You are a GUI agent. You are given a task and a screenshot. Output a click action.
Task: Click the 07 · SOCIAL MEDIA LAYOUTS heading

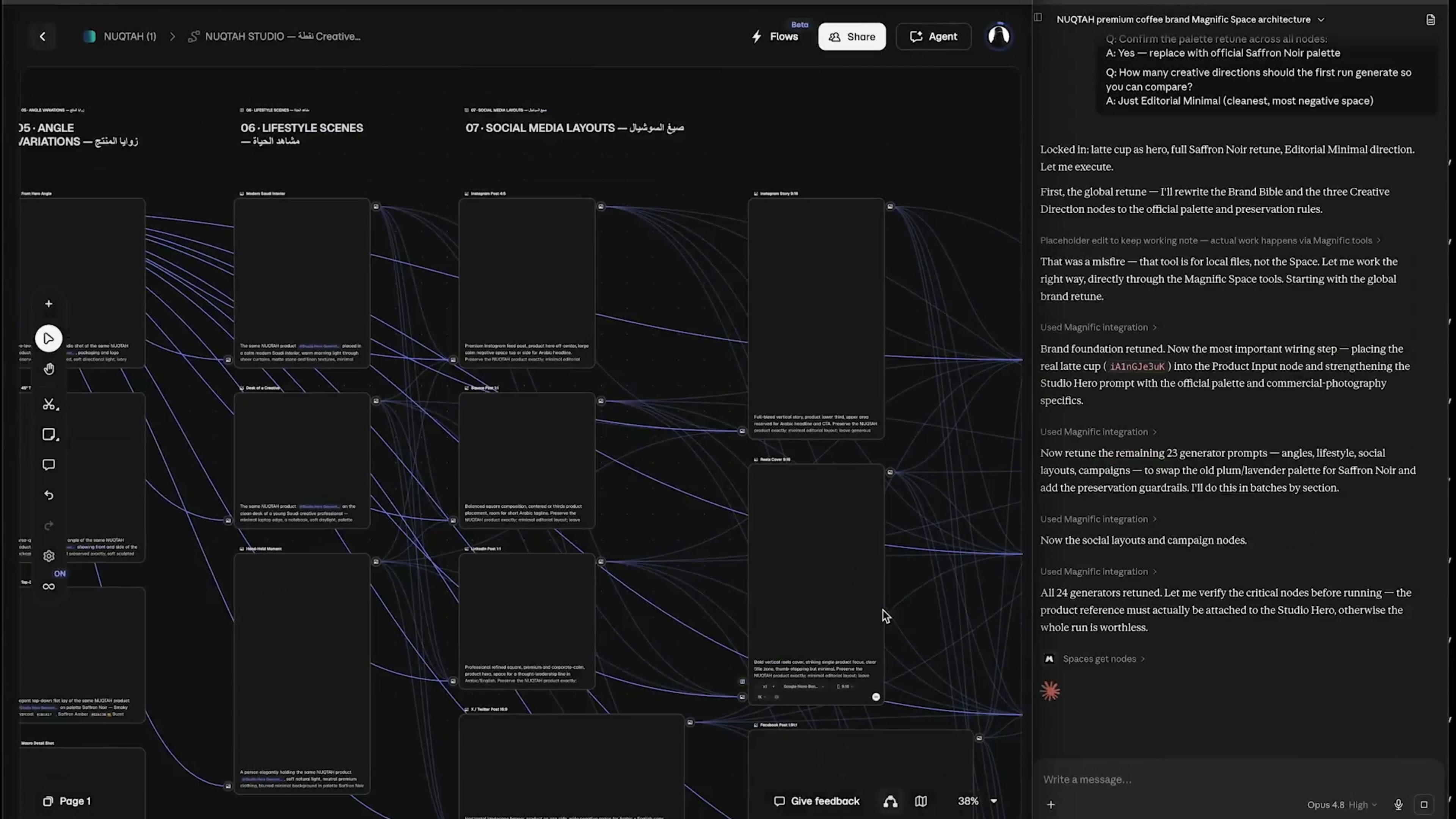click(x=575, y=128)
